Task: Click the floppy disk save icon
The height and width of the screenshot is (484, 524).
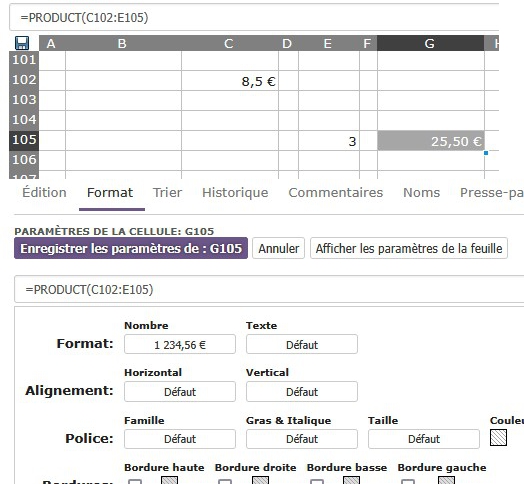Action: point(22,43)
